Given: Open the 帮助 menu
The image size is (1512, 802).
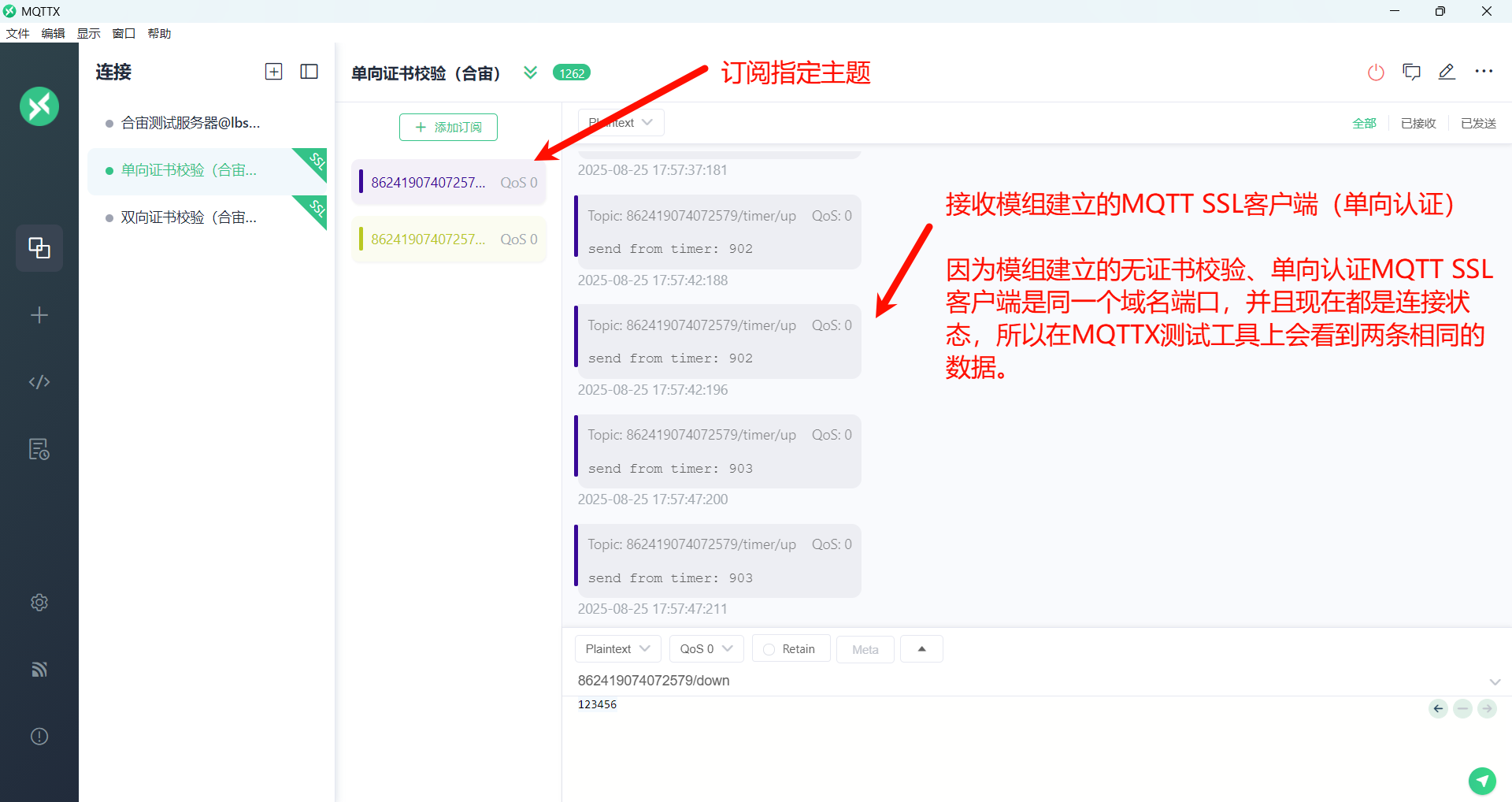Looking at the screenshot, I should pos(159,33).
